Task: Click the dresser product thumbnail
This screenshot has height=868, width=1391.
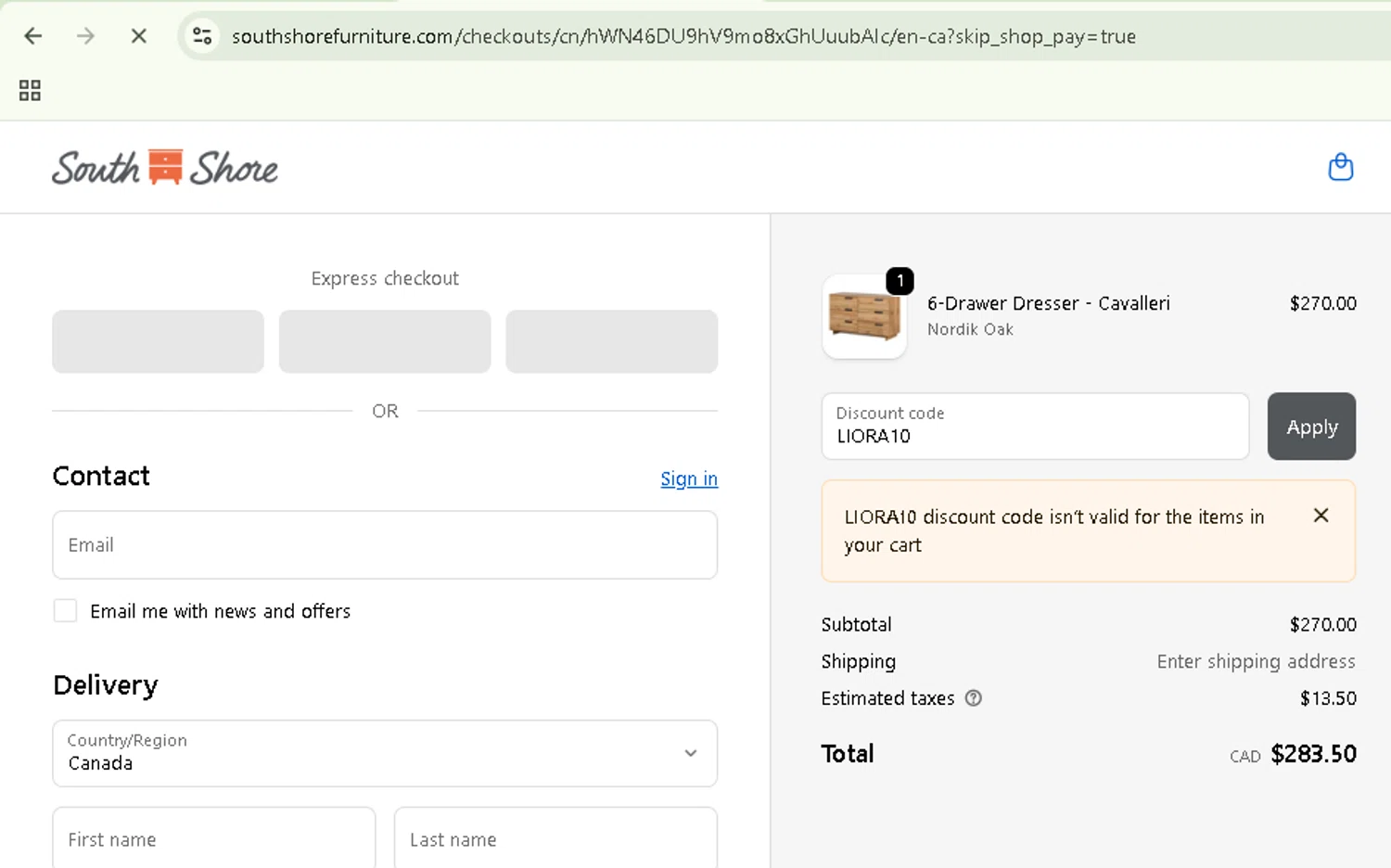Action: pyautogui.click(x=864, y=316)
